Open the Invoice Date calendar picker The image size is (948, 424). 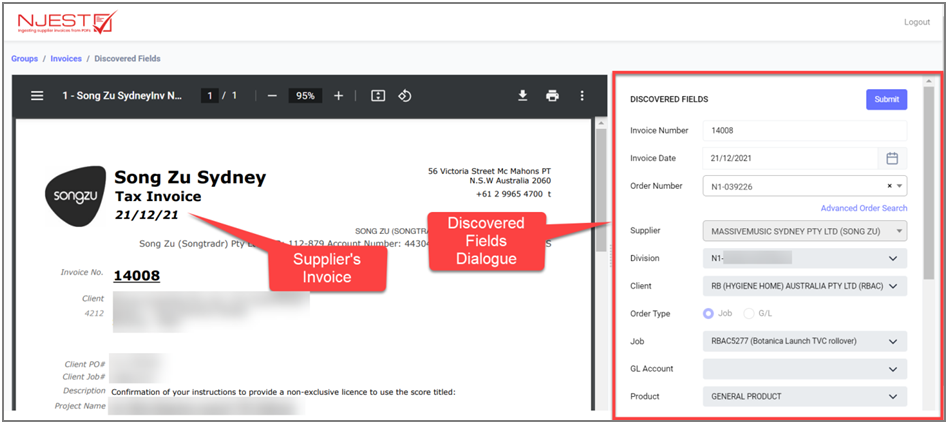[x=892, y=158]
